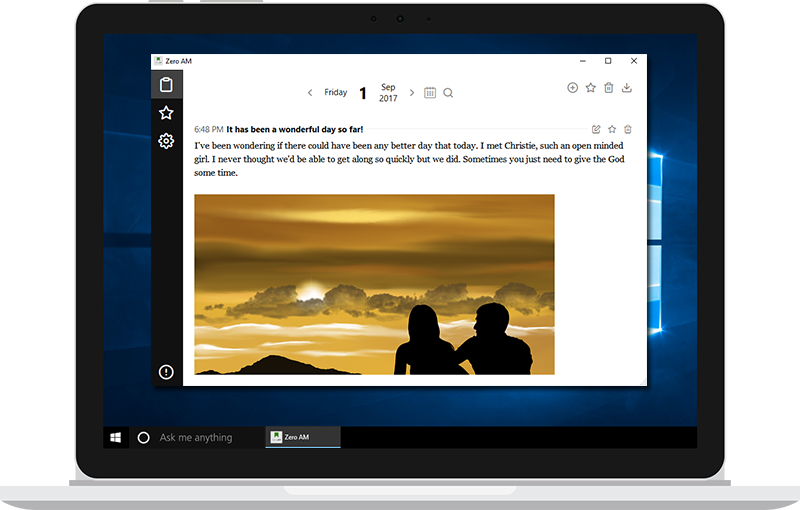The width and height of the screenshot is (800, 510).
Task: Go to previous day arrow
Action: click(x=310, y=92)
